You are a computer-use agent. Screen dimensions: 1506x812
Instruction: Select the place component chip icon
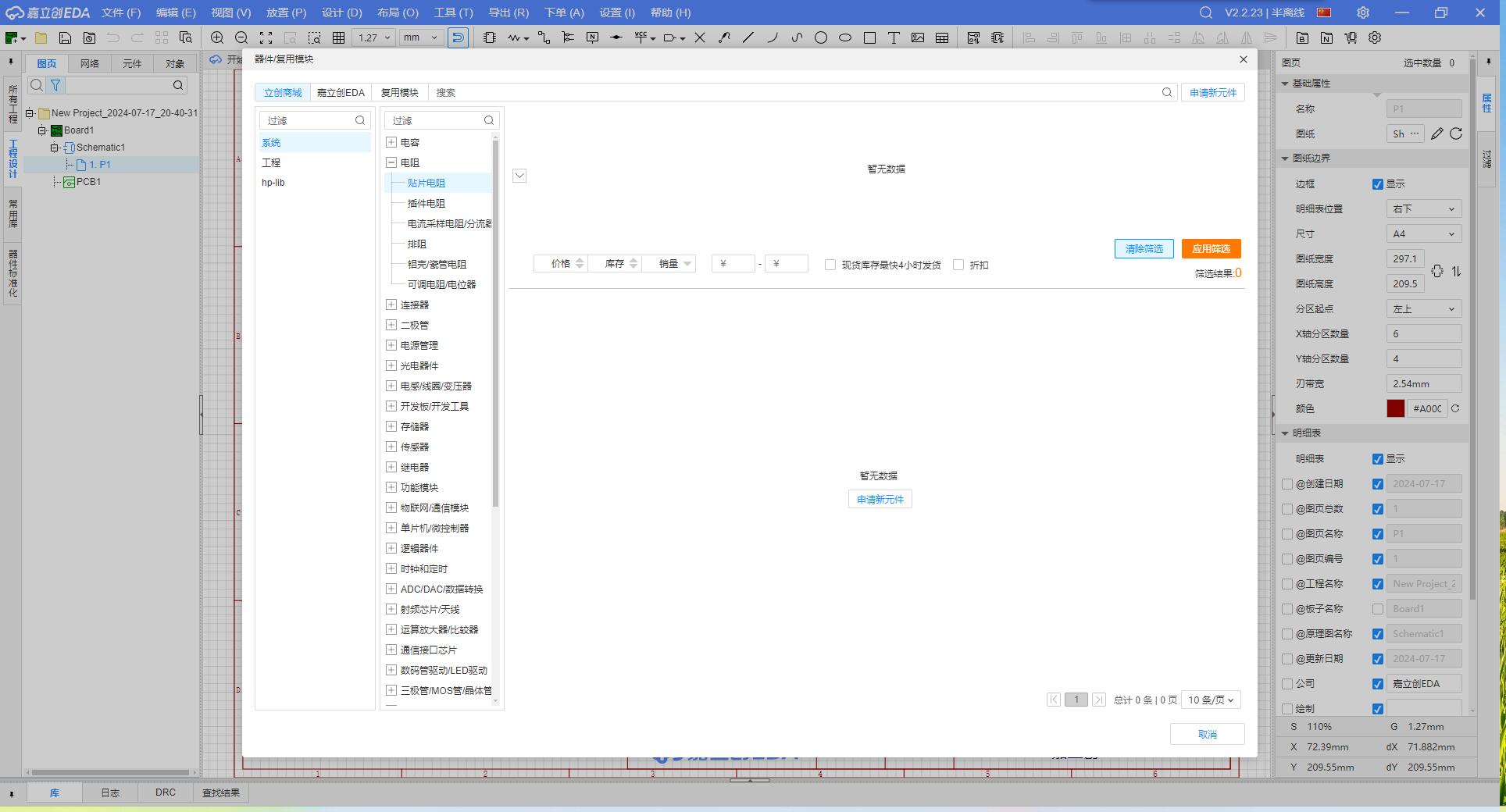pyautogui.click(x=490, y=37)
